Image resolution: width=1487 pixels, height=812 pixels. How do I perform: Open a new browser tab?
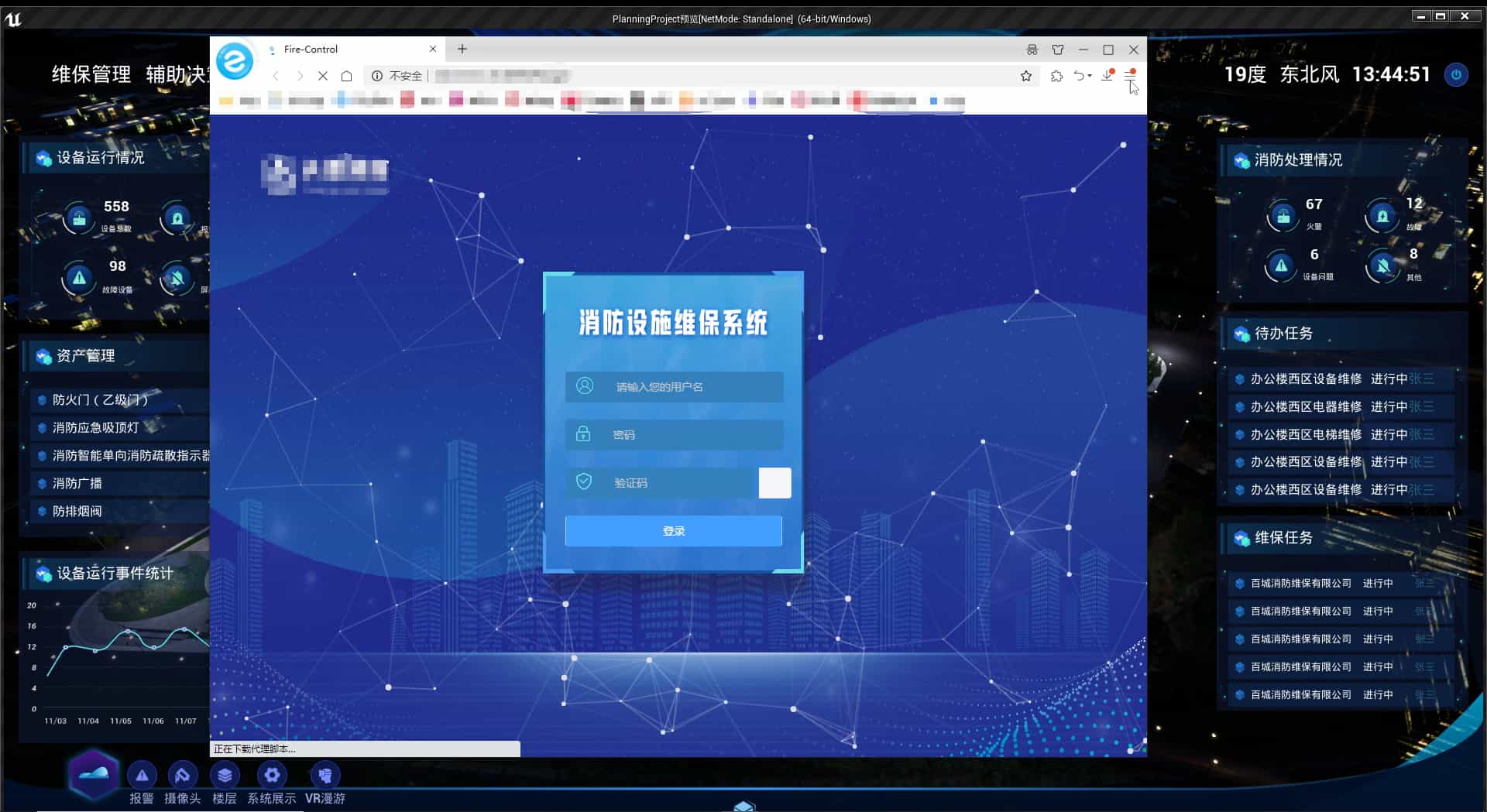[x=462, y=49]
